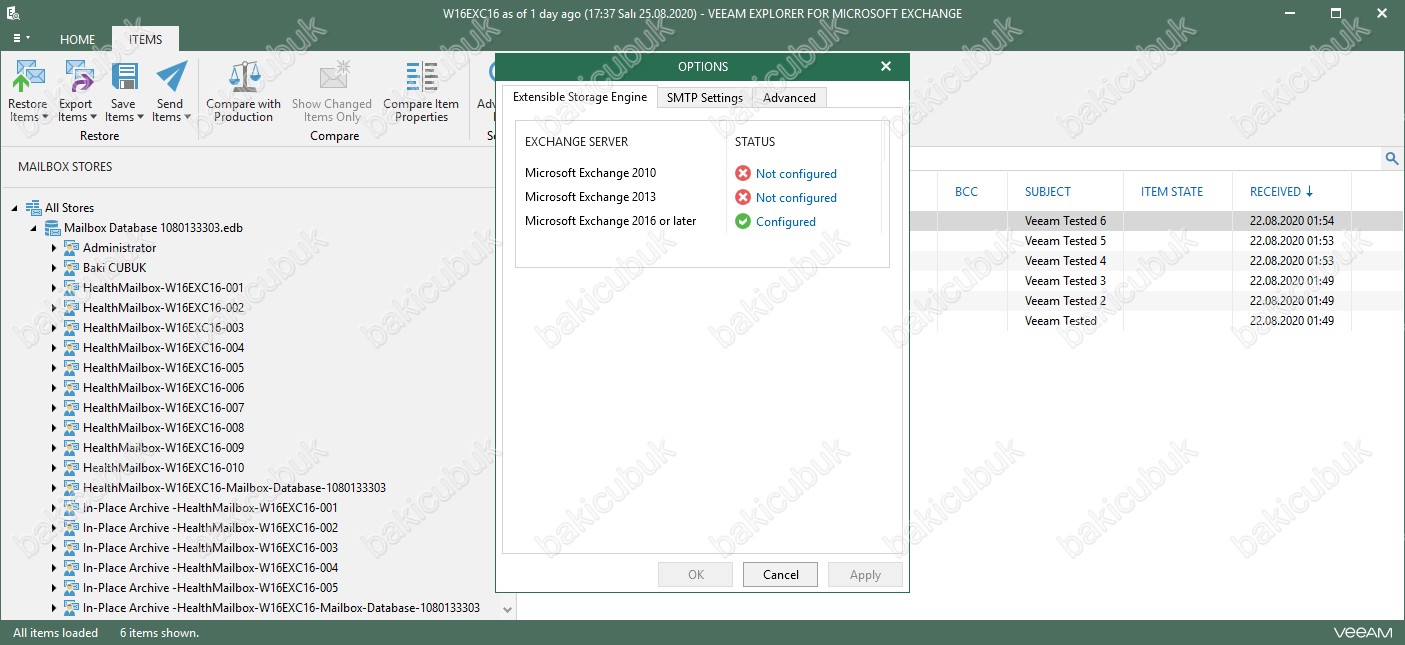The height and width of the screenshot is (645, 1405).
Task: Select HealthMailbox-W16EXC16-003 in tree
Action: [163, 328]
